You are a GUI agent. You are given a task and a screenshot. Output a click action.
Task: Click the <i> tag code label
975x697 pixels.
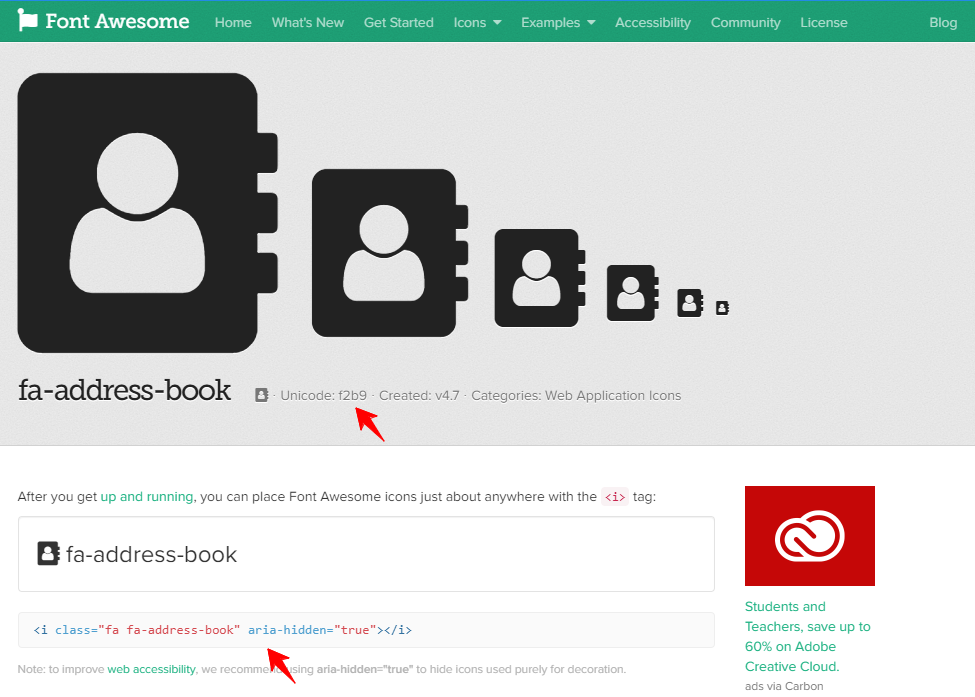coord(615,497)
